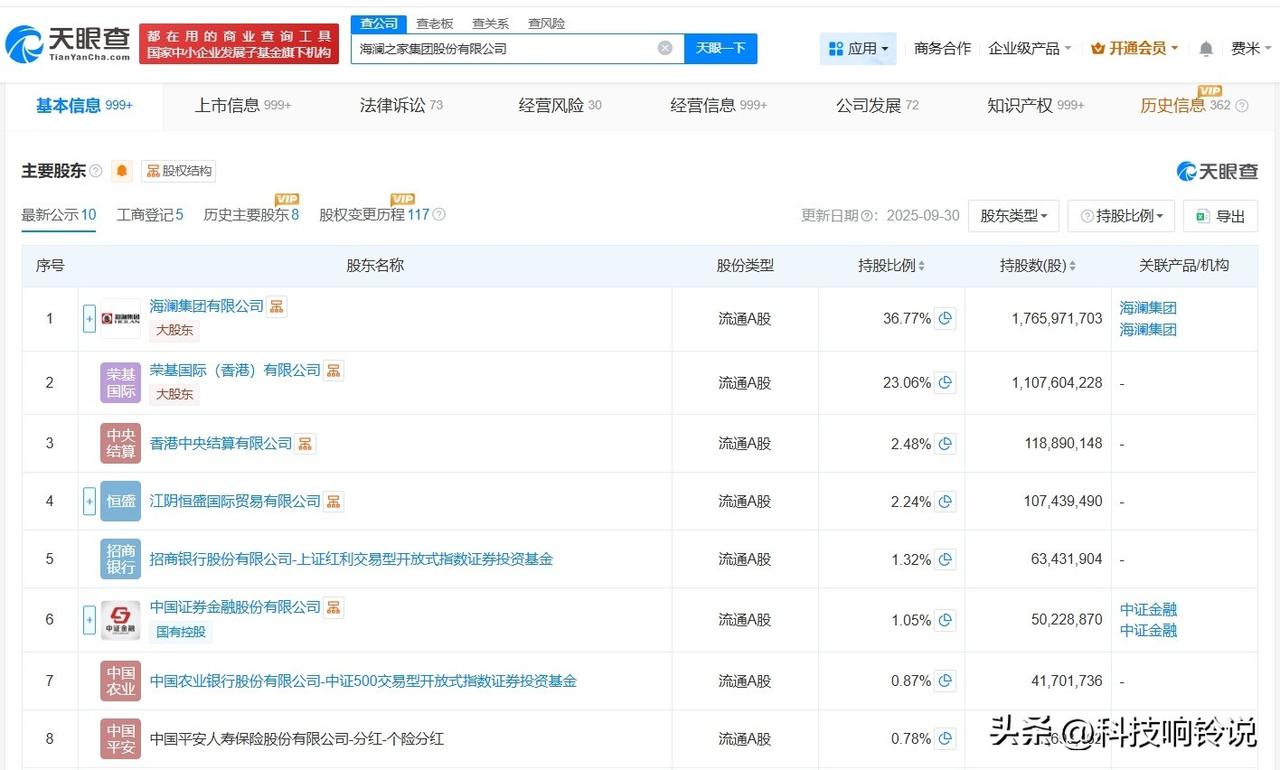Click the company name search input field
Screen dimensions: 1280x770
coord(505,48)
